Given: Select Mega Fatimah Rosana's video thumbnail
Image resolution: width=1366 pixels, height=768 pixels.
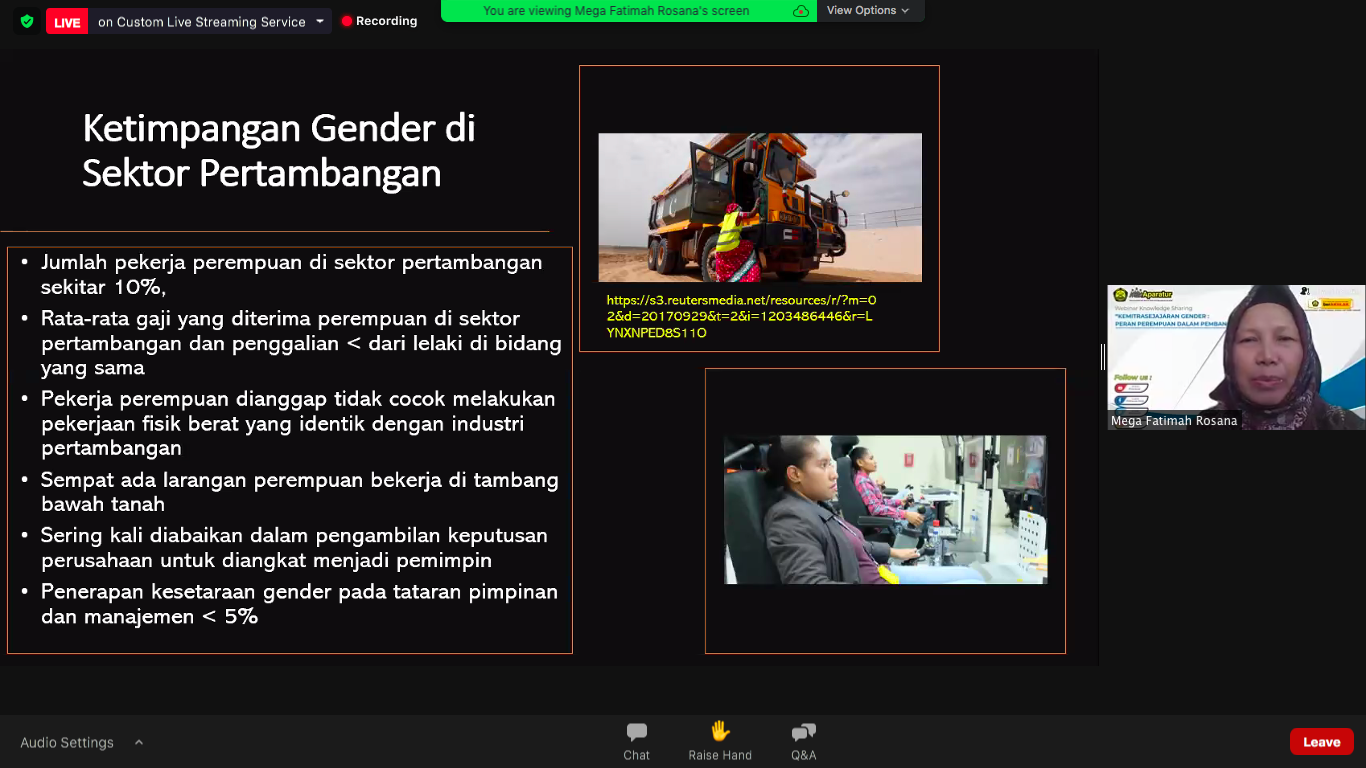Looking at the screenshot, I should pos(1236,357).
